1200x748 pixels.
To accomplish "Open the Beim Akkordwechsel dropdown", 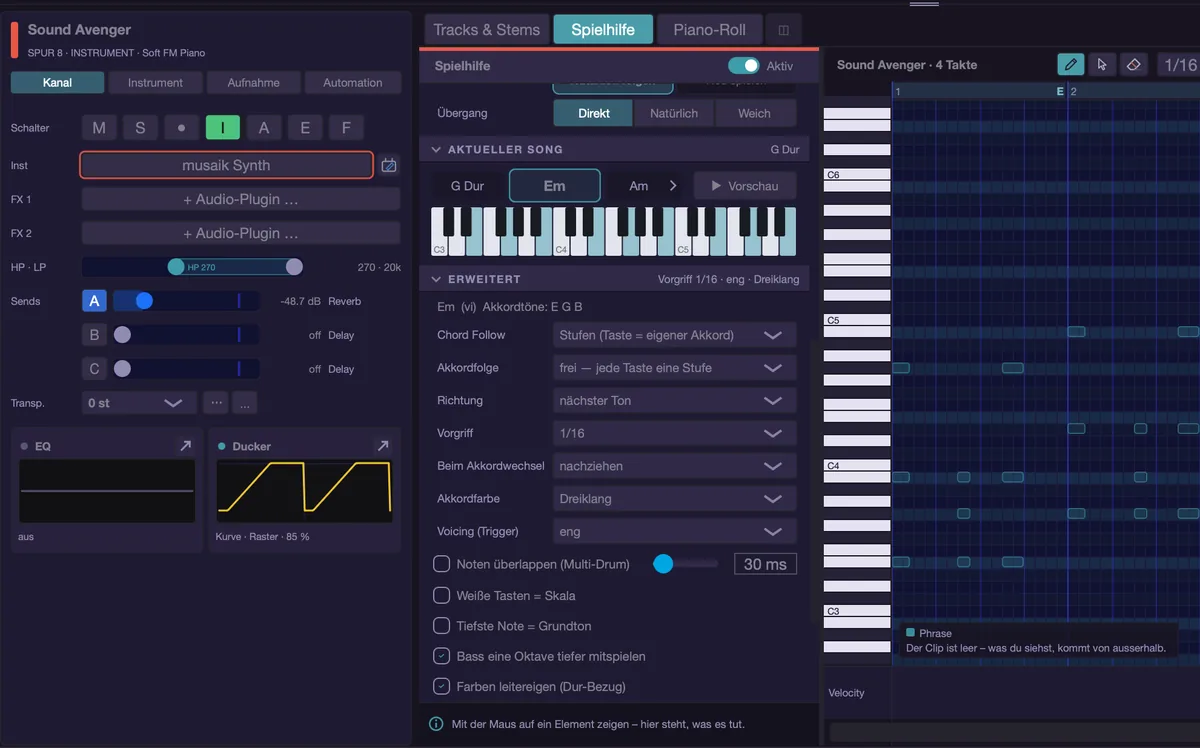I will (675, 466).
